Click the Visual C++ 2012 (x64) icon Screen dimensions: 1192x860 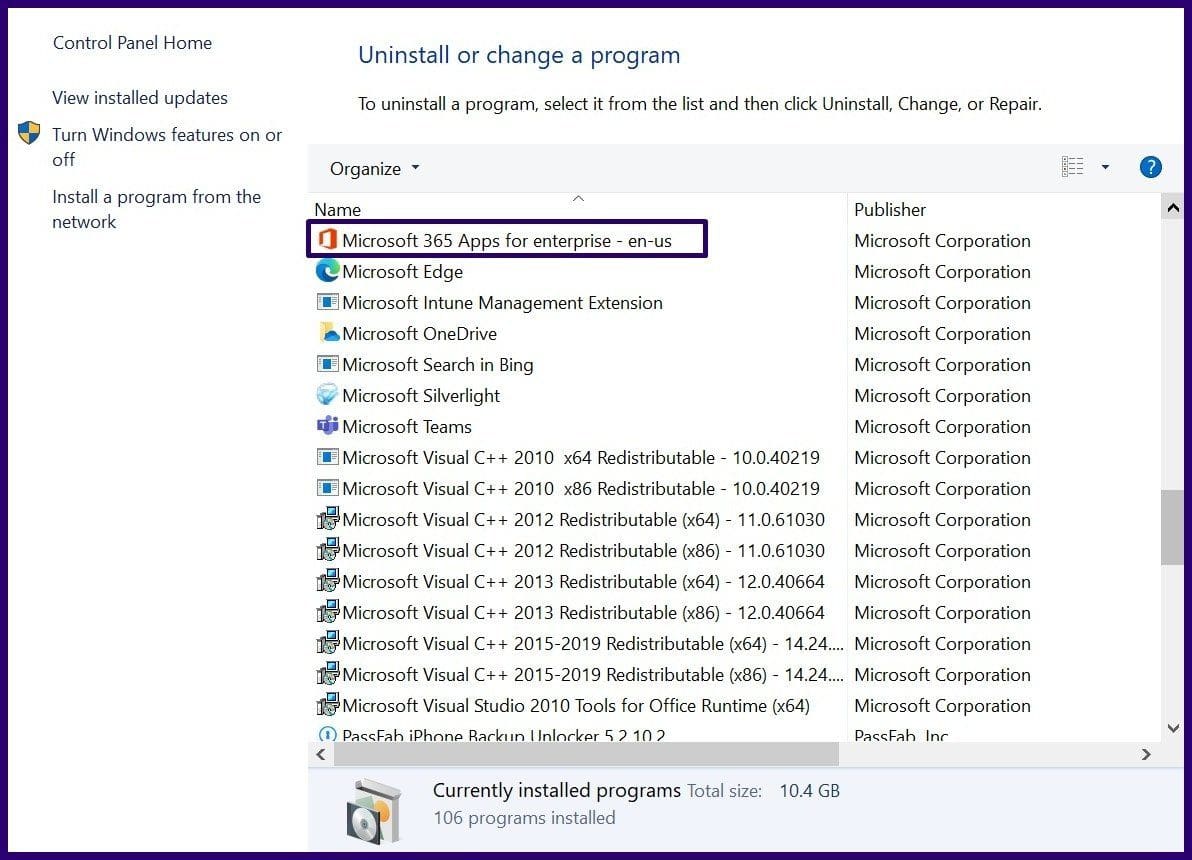pyautogui.click(x=328, y=519)
